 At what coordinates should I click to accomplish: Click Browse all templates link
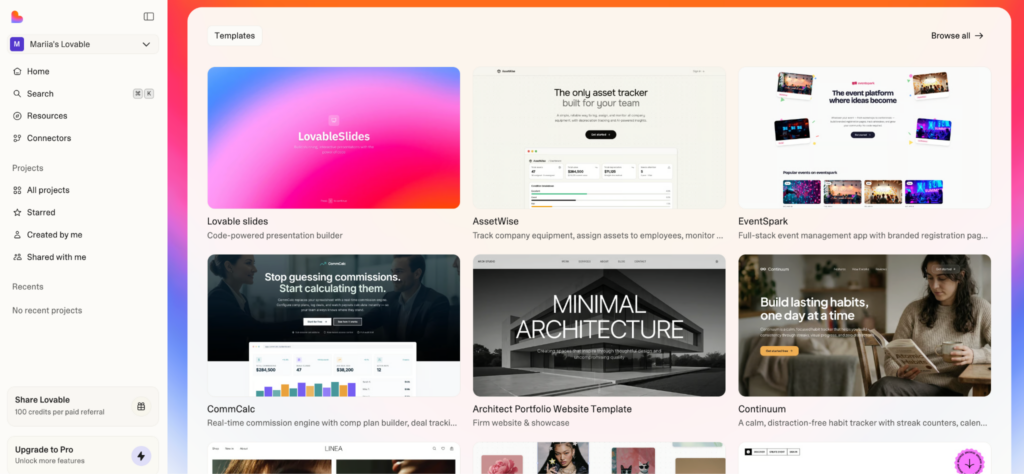pos(957,36)
